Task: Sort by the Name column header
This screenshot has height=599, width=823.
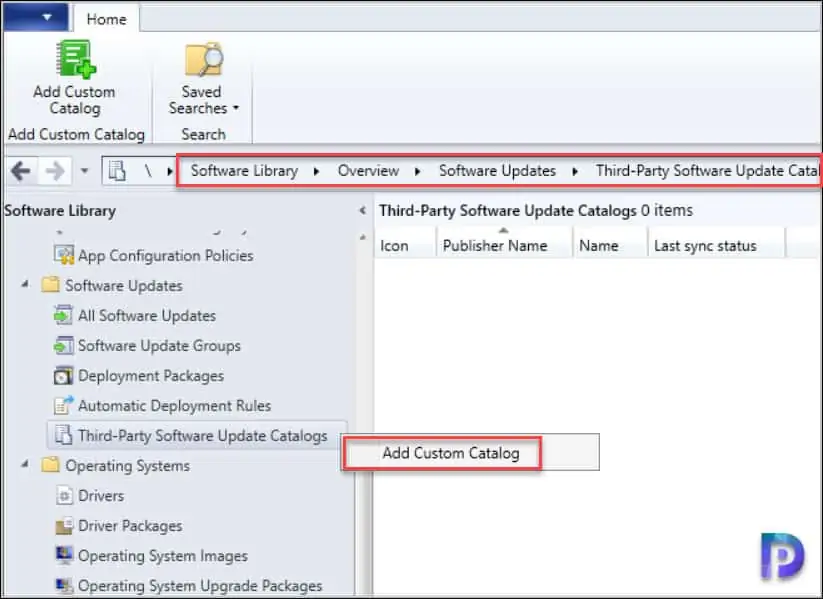Action: point(610,245)
